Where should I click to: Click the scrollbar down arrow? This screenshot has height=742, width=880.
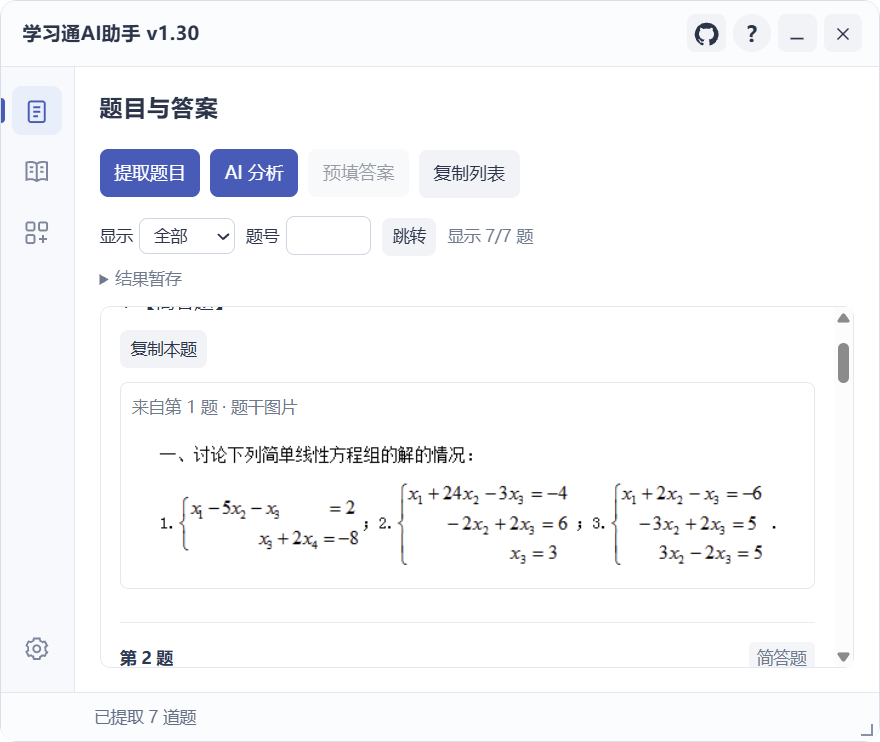point(843,656)
